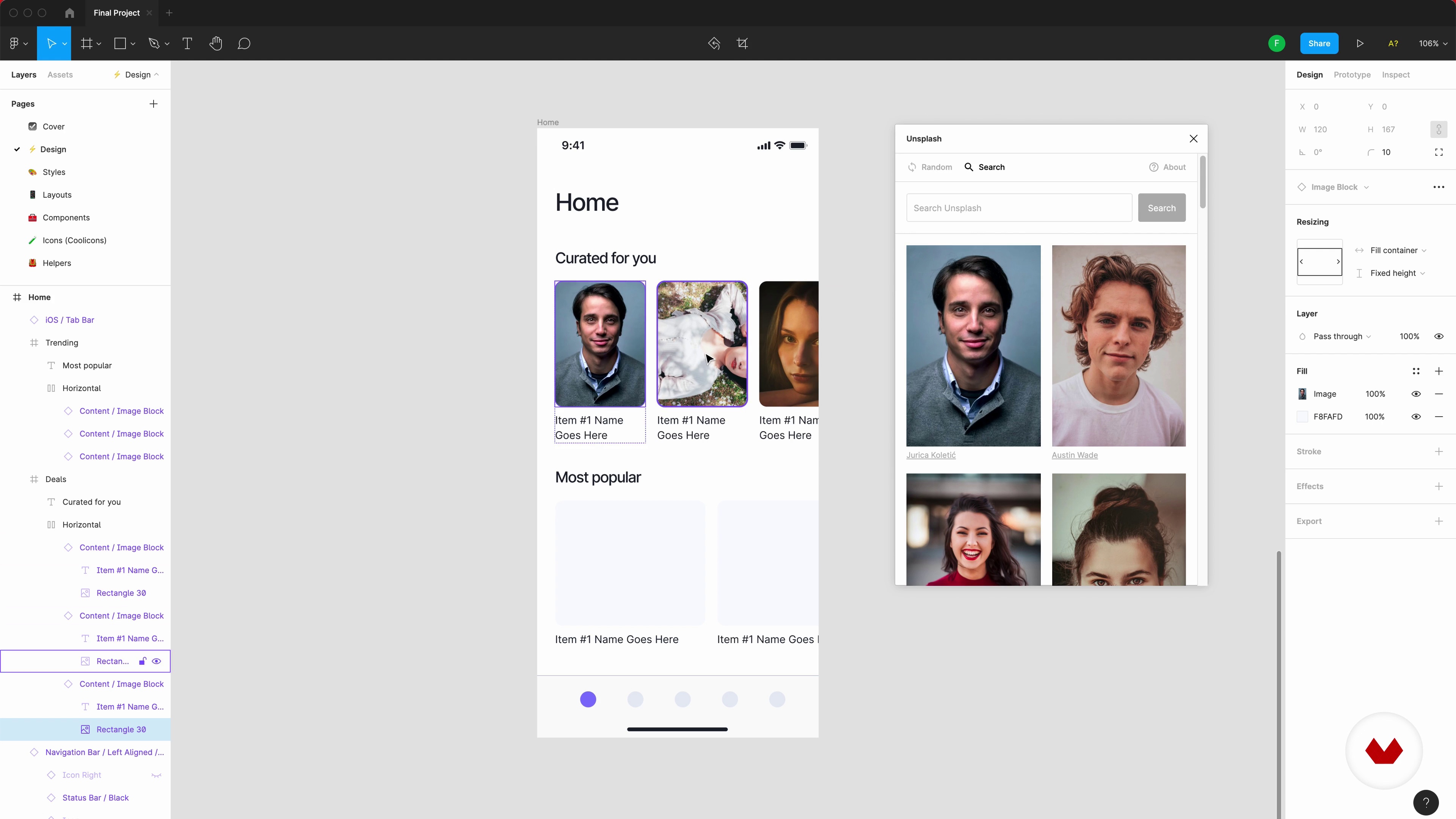The width and height of the screenshot is (1456, 819).
Task: Add an export setting with plus
Action: tap(1439, 521)
